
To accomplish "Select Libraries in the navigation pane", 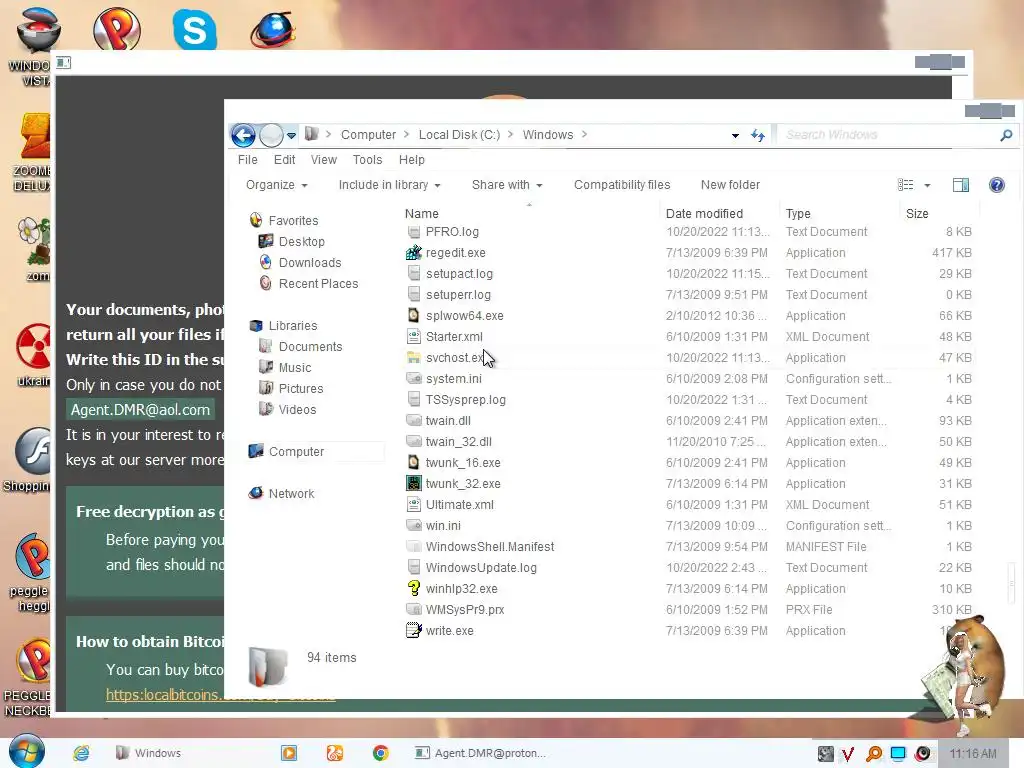I will pos(293,325).
